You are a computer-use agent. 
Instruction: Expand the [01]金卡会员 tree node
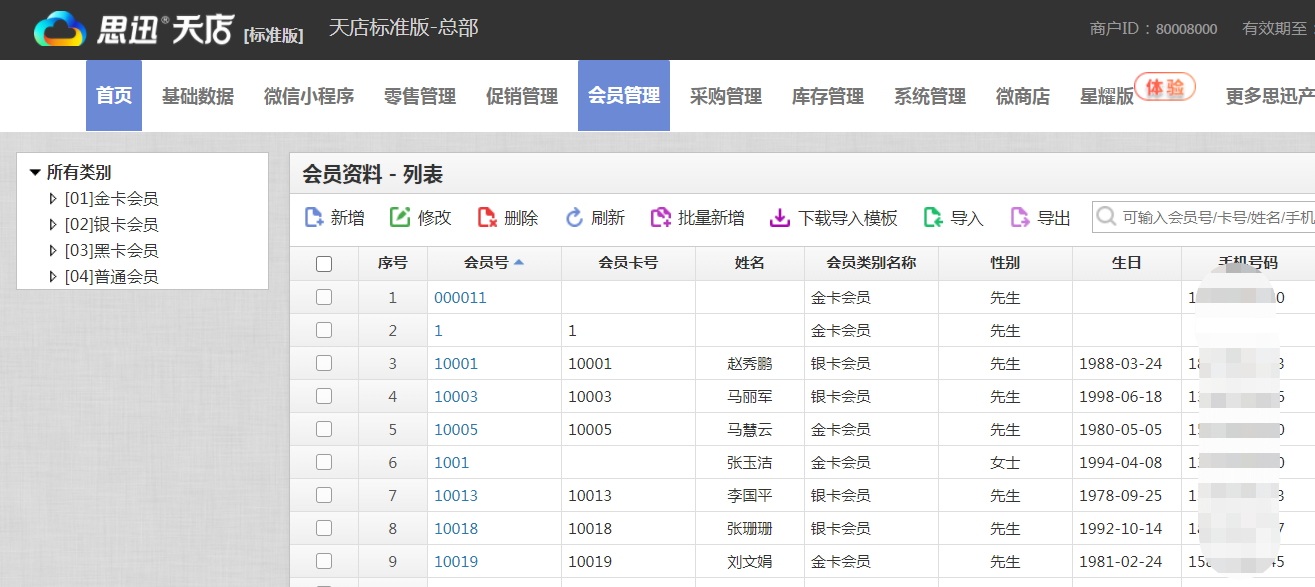[x=54, y=199]
